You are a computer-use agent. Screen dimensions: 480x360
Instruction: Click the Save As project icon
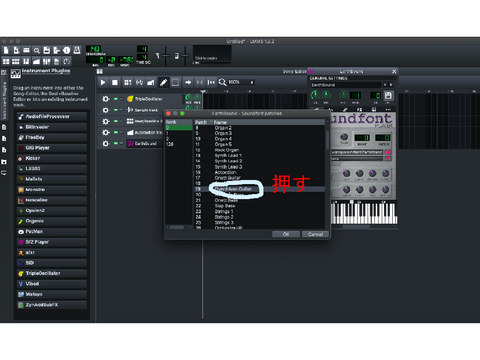57,50
